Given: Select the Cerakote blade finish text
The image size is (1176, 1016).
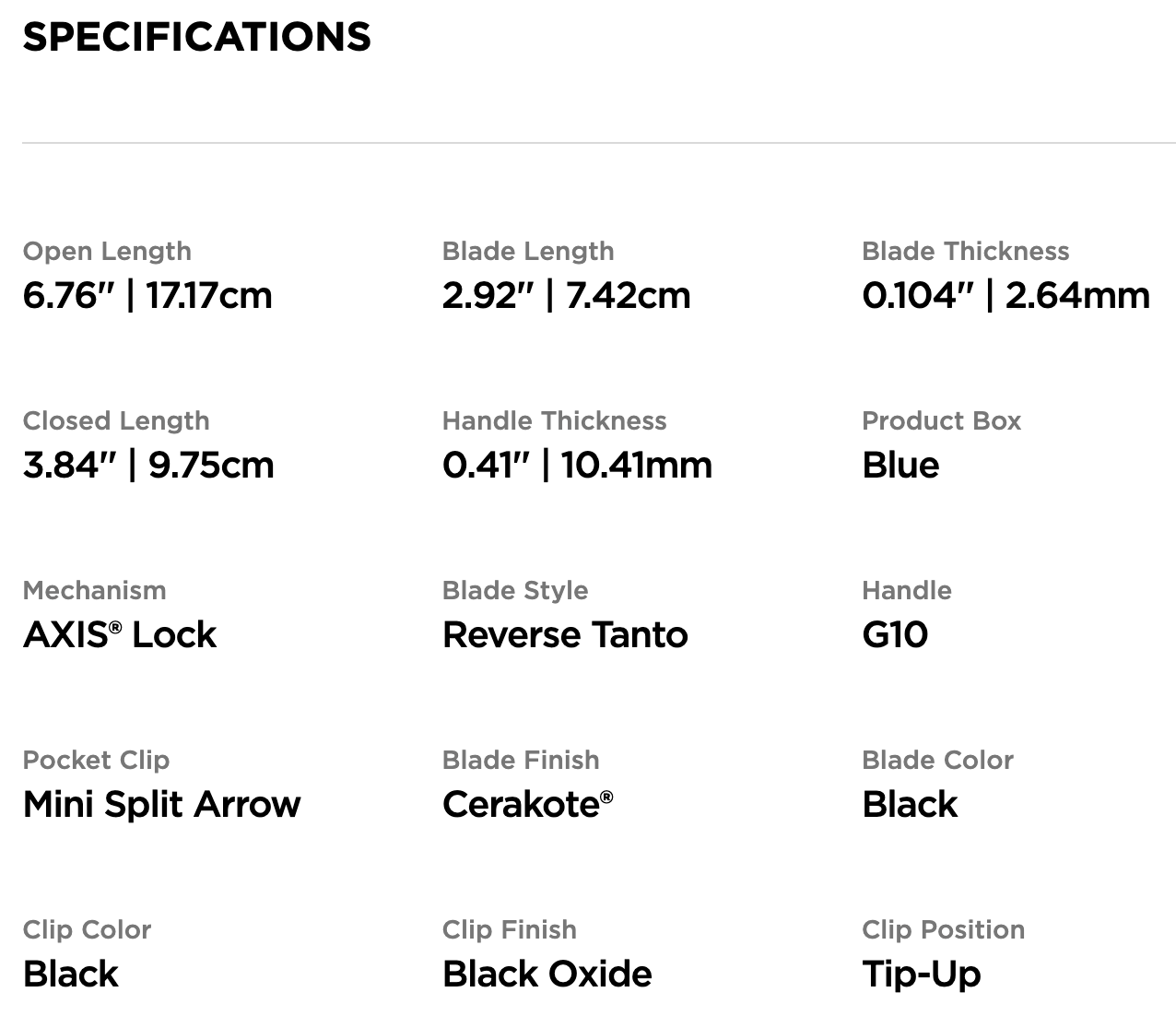Looking at the screenshot, I should click(x=527, y=805).
